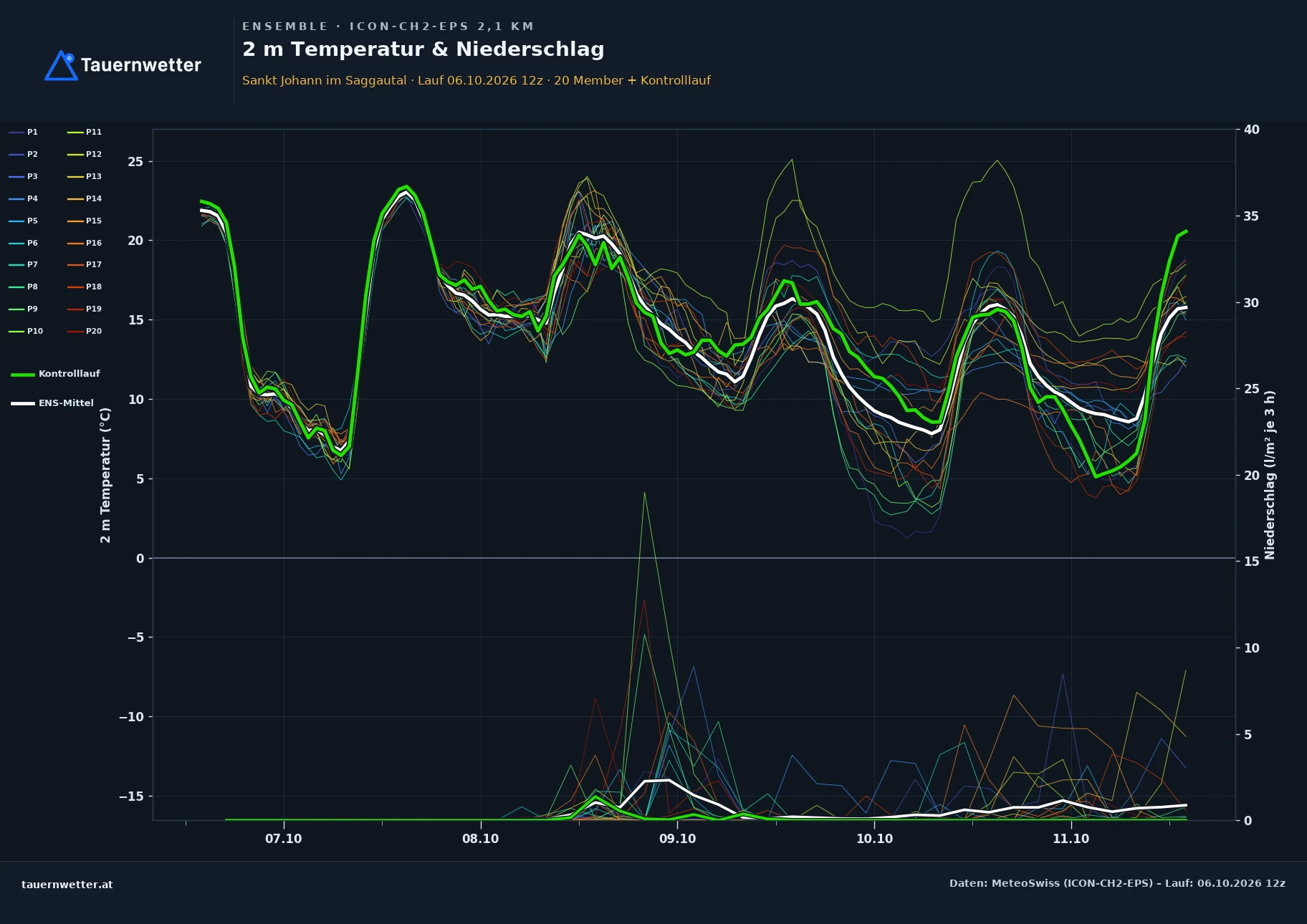Click the Tauernwetter mountain logo icon
1307x924 pixels.
tap(61, 65)
